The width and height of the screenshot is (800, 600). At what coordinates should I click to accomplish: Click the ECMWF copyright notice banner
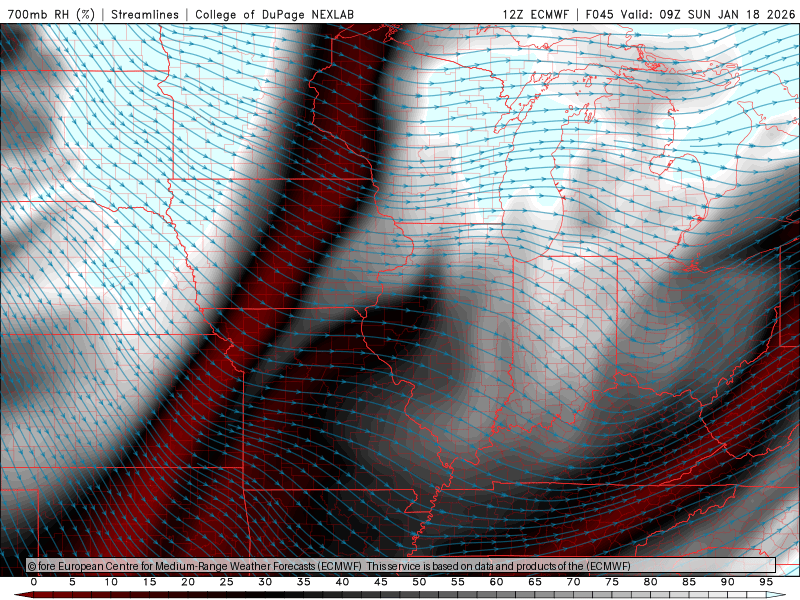click(401, 566)
